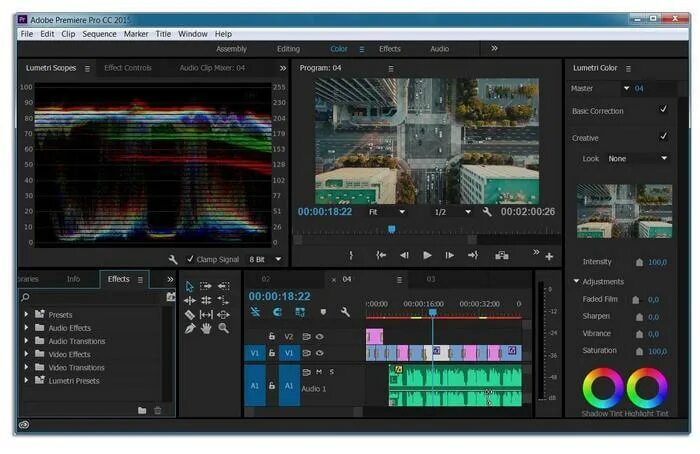Toggle V1 track output eye icon
700x454 pixels.
[x=320, y=353]
